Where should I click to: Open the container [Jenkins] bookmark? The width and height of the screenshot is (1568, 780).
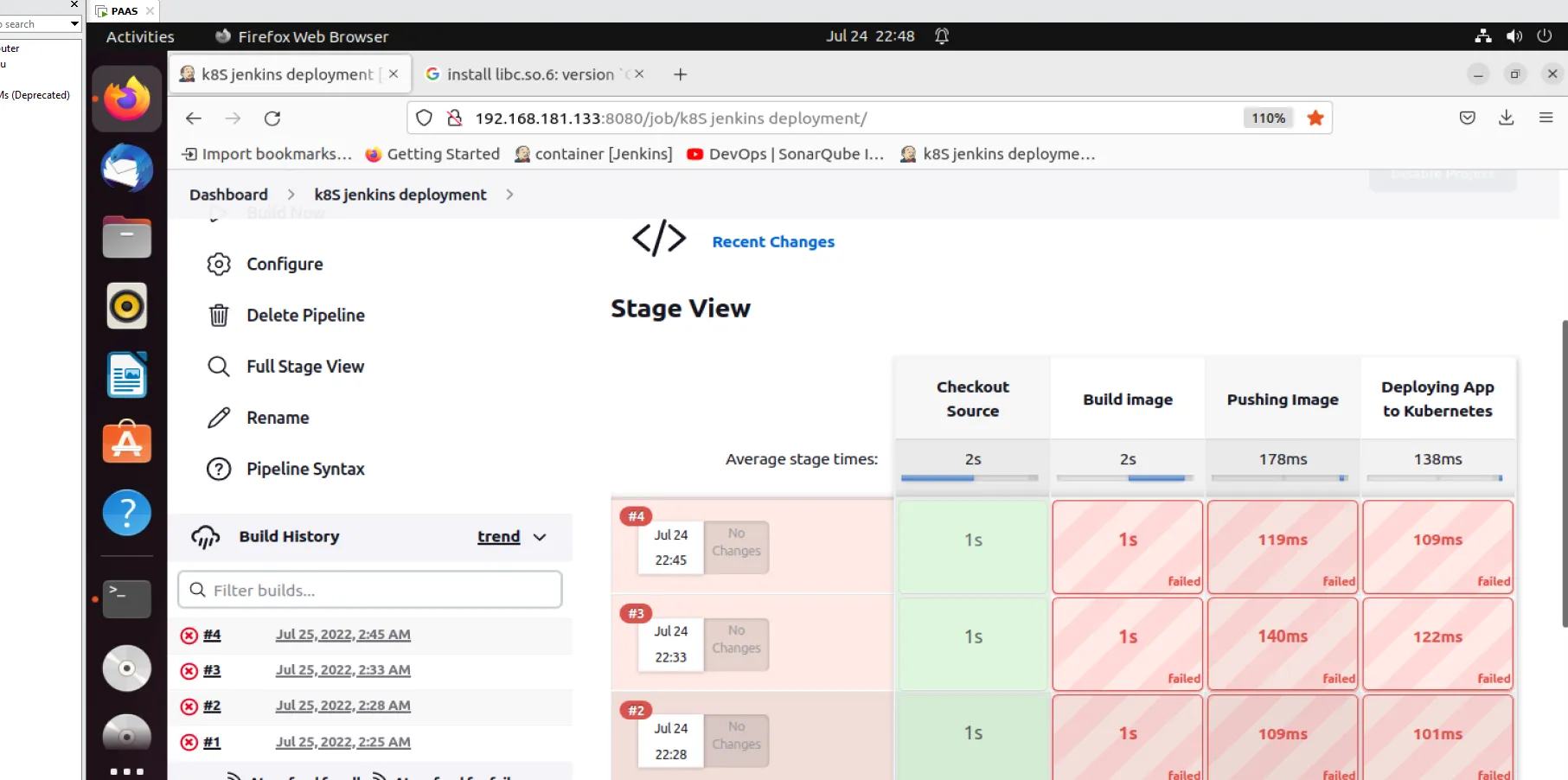pyautogui.click(x=593, y=154)
